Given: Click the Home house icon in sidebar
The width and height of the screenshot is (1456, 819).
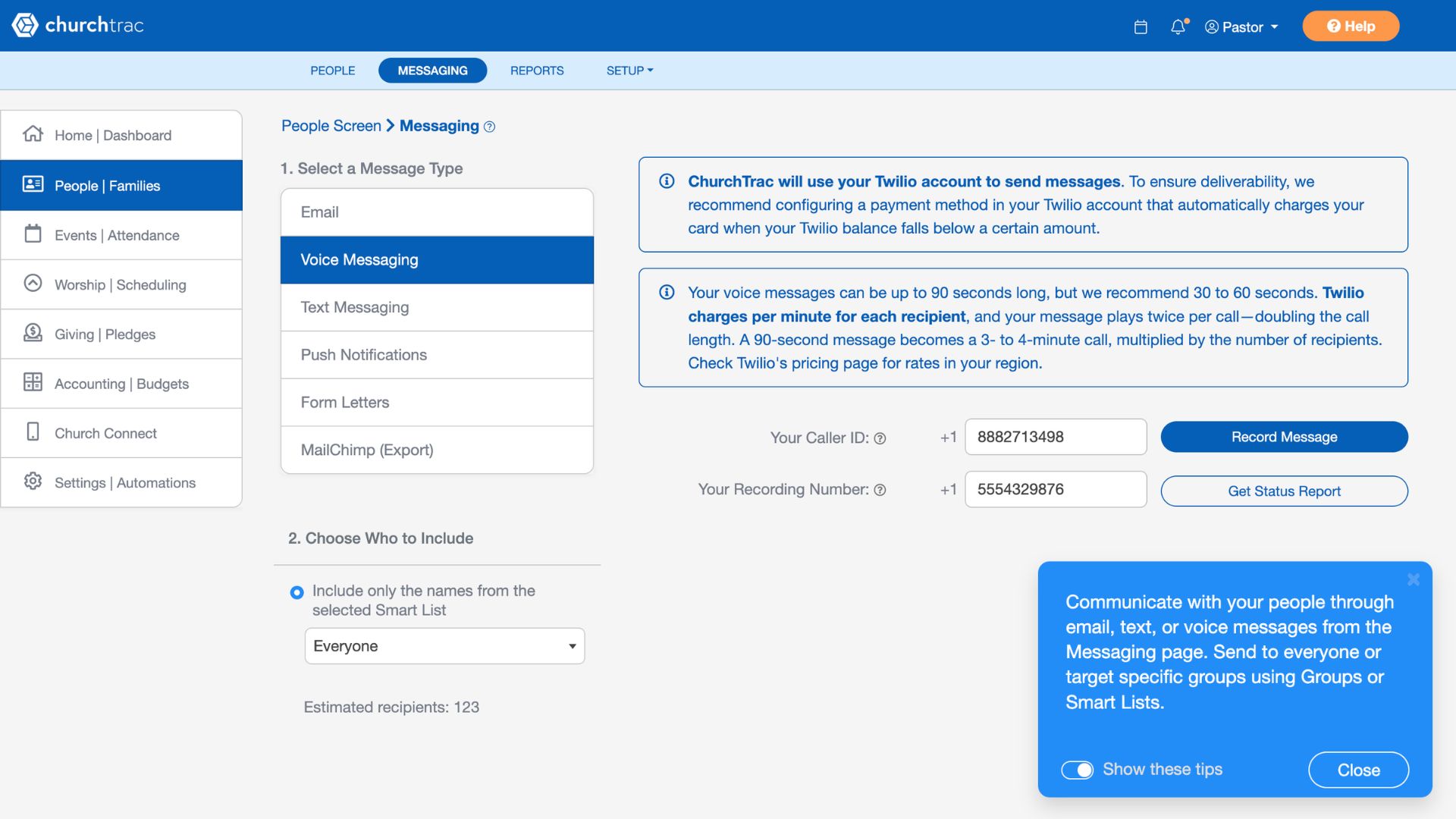Looking at the screenshot, I should click(x=33, y=134).
